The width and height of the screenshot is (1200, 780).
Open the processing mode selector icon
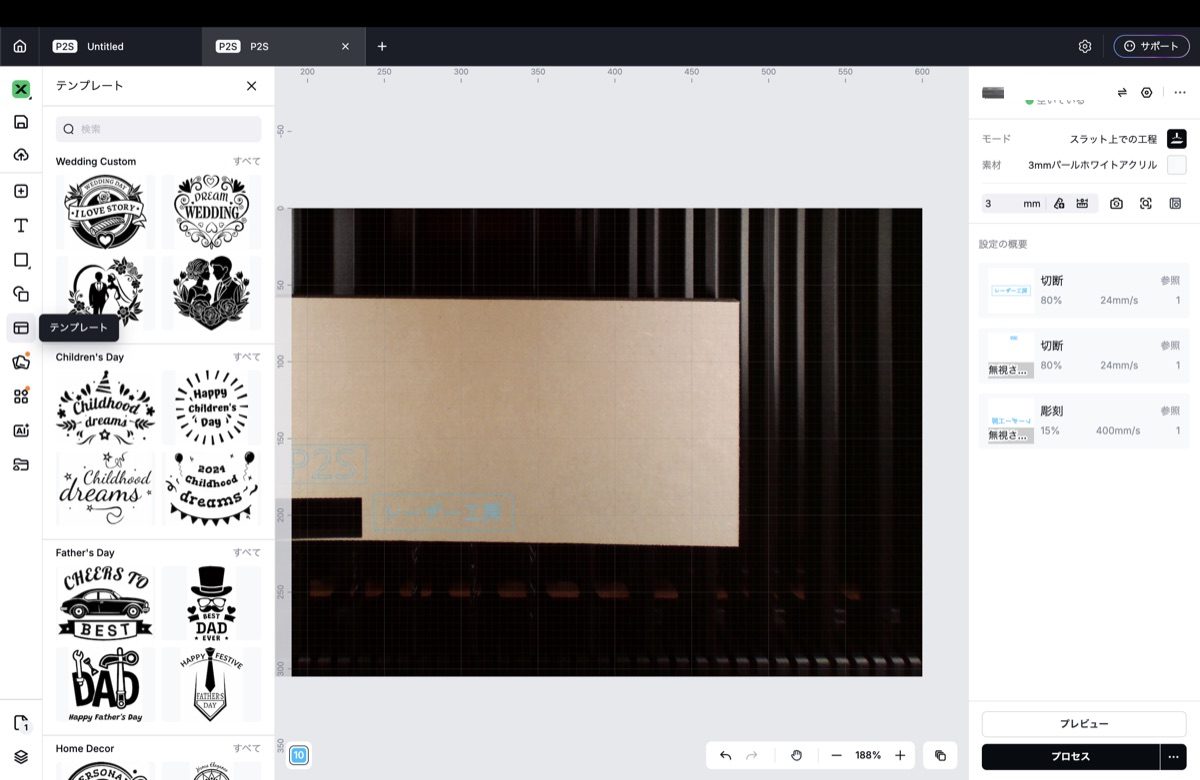coord(1177,139)
